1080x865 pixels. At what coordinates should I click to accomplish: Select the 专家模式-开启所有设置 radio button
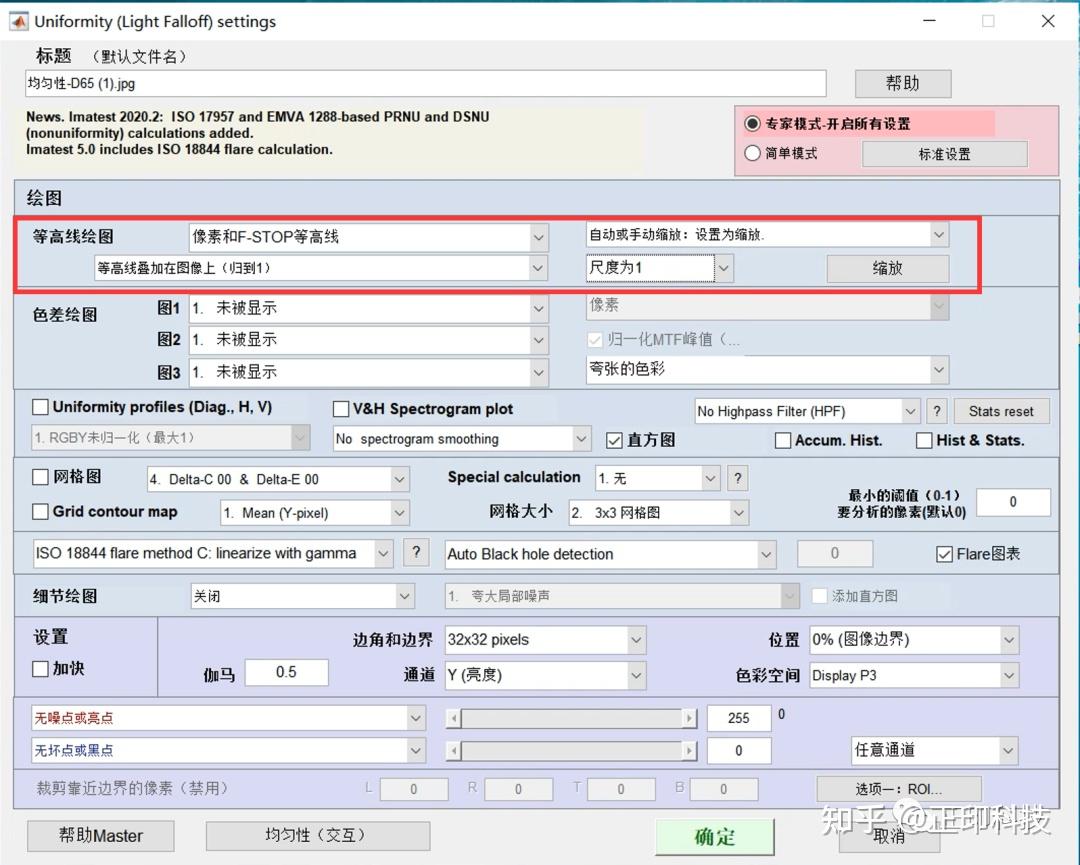pyautogui.click(x=753, y=122)
